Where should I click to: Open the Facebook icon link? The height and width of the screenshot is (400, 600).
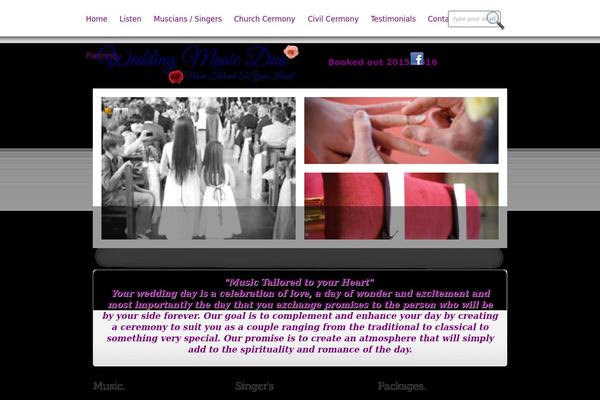pyautogui.click(x=417, y=59)
